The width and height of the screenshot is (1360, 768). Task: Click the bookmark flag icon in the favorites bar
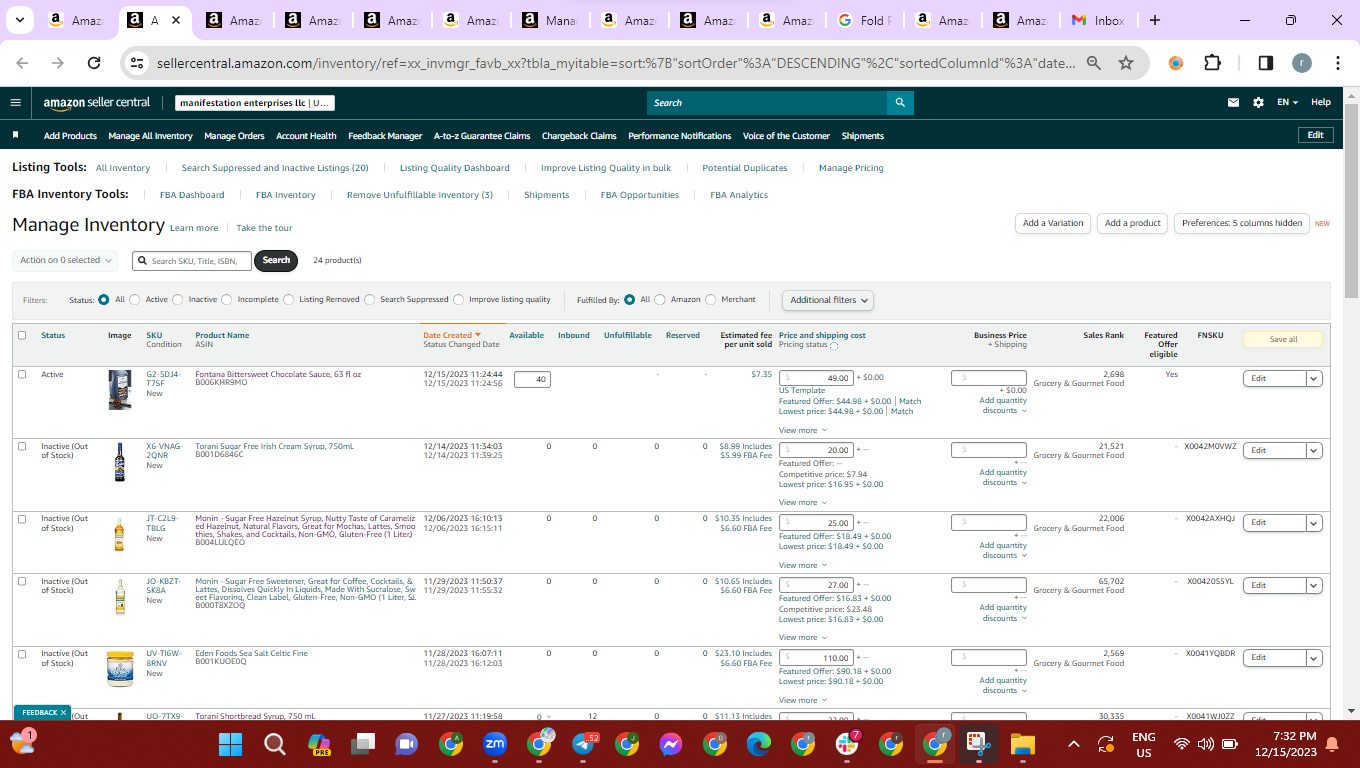point(15,135)
